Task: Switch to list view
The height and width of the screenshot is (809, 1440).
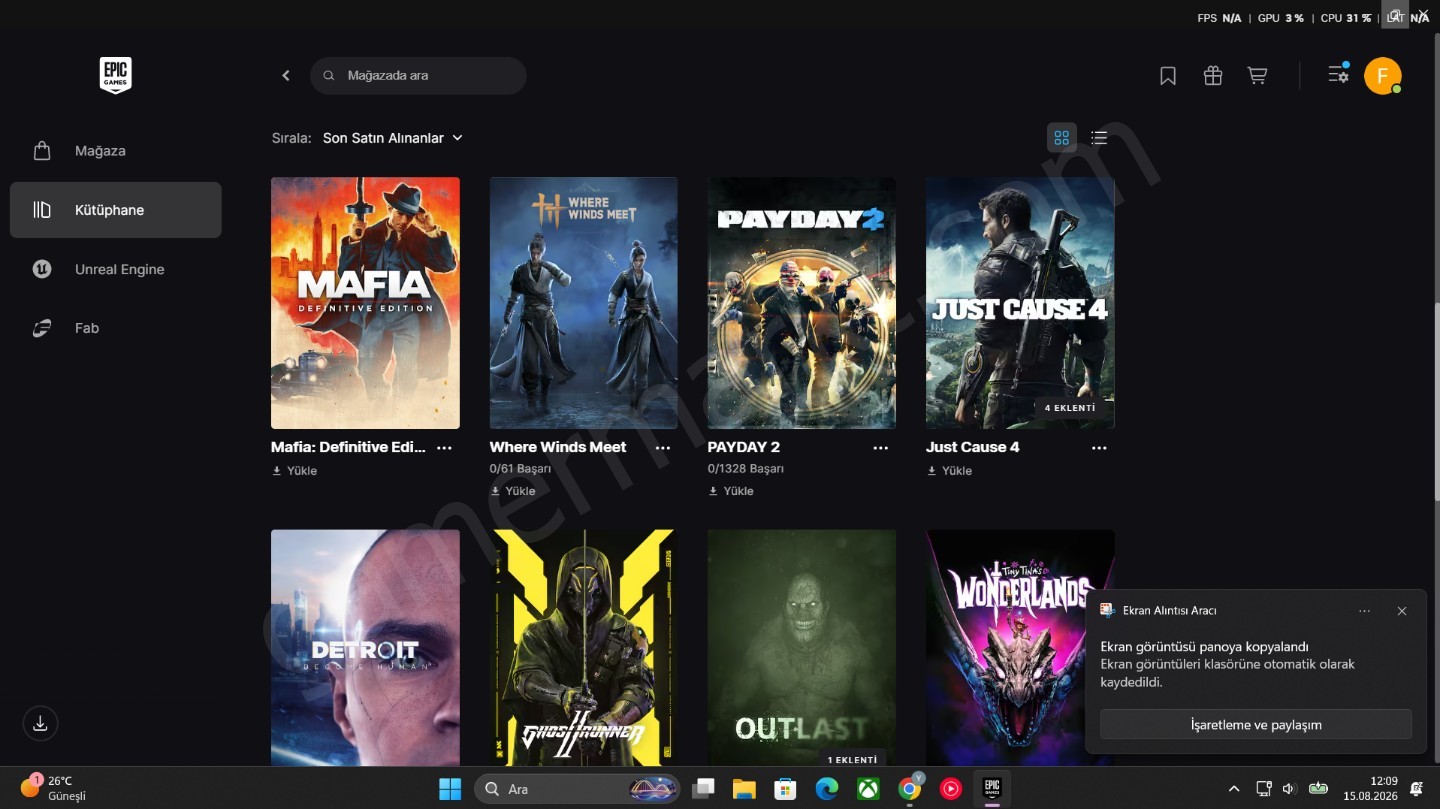Action: click(x=1099, y=138)
